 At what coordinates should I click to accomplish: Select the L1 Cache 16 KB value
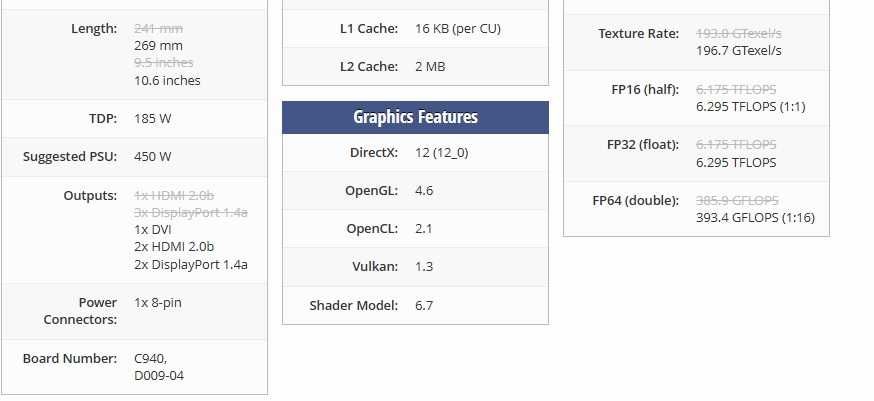click(458, 29)
